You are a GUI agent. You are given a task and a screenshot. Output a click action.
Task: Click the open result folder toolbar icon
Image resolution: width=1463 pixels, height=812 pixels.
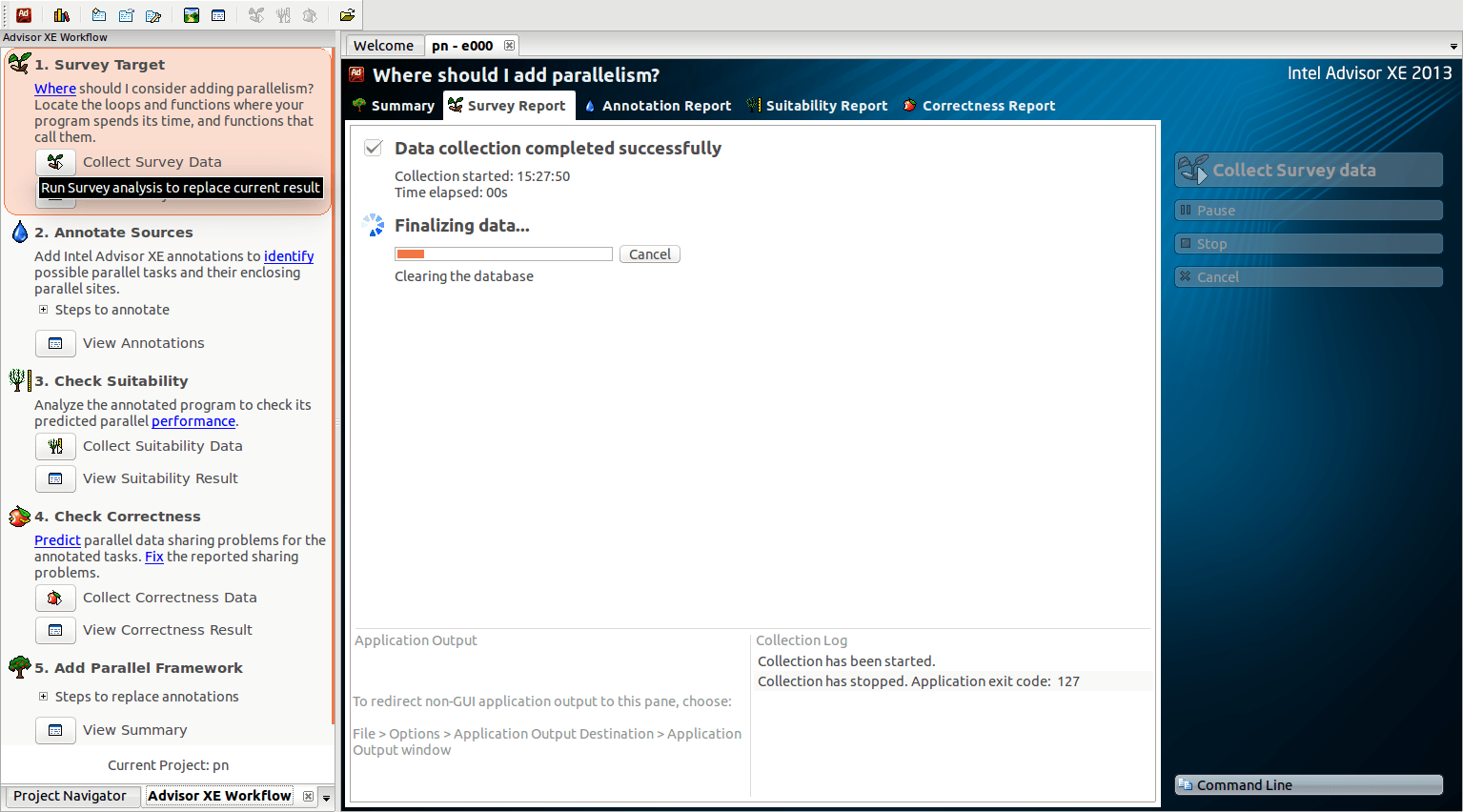point(347,14)
